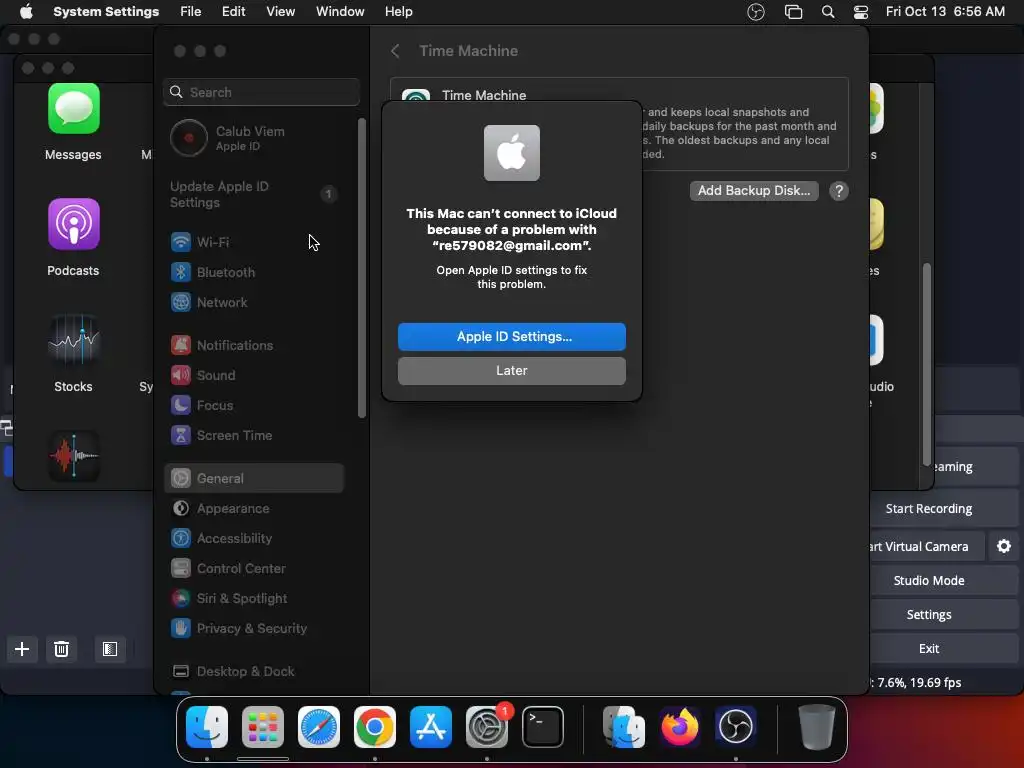Open the Apple menu
The height and width of the screenshot is (768, 1024).
pyautogui.click(x=26, y=12)
